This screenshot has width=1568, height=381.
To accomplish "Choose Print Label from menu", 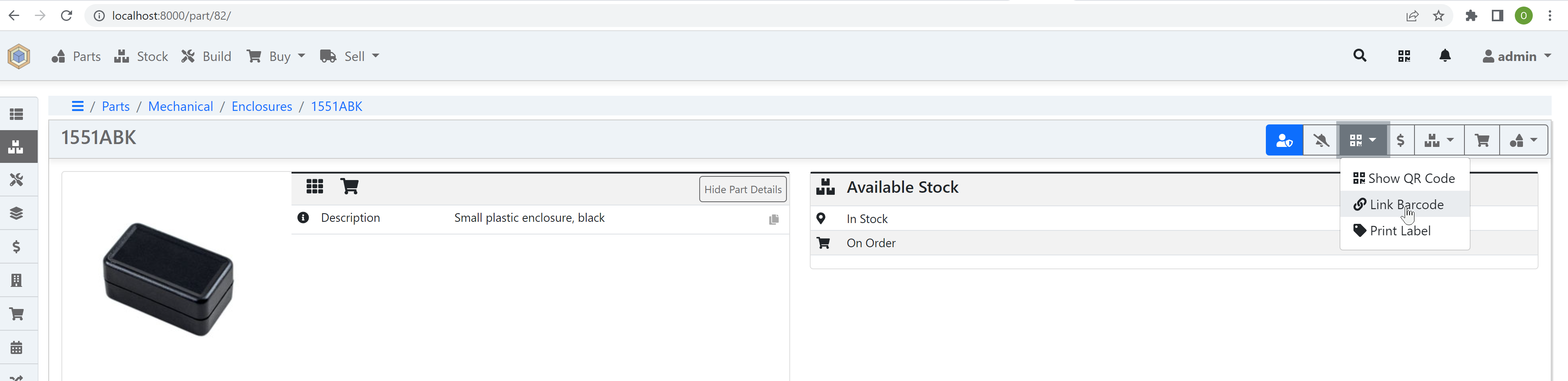I will (1399, 231).
